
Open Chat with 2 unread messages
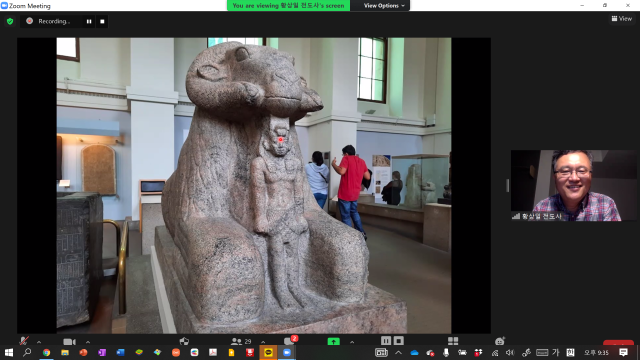(x=290, y=340)
